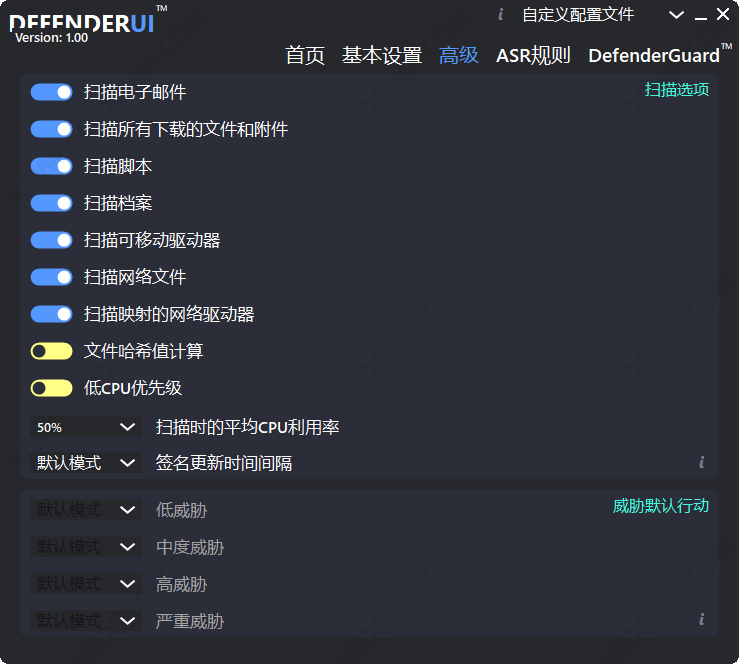Click the Version: 1.00 text

(x=51, y=38)
